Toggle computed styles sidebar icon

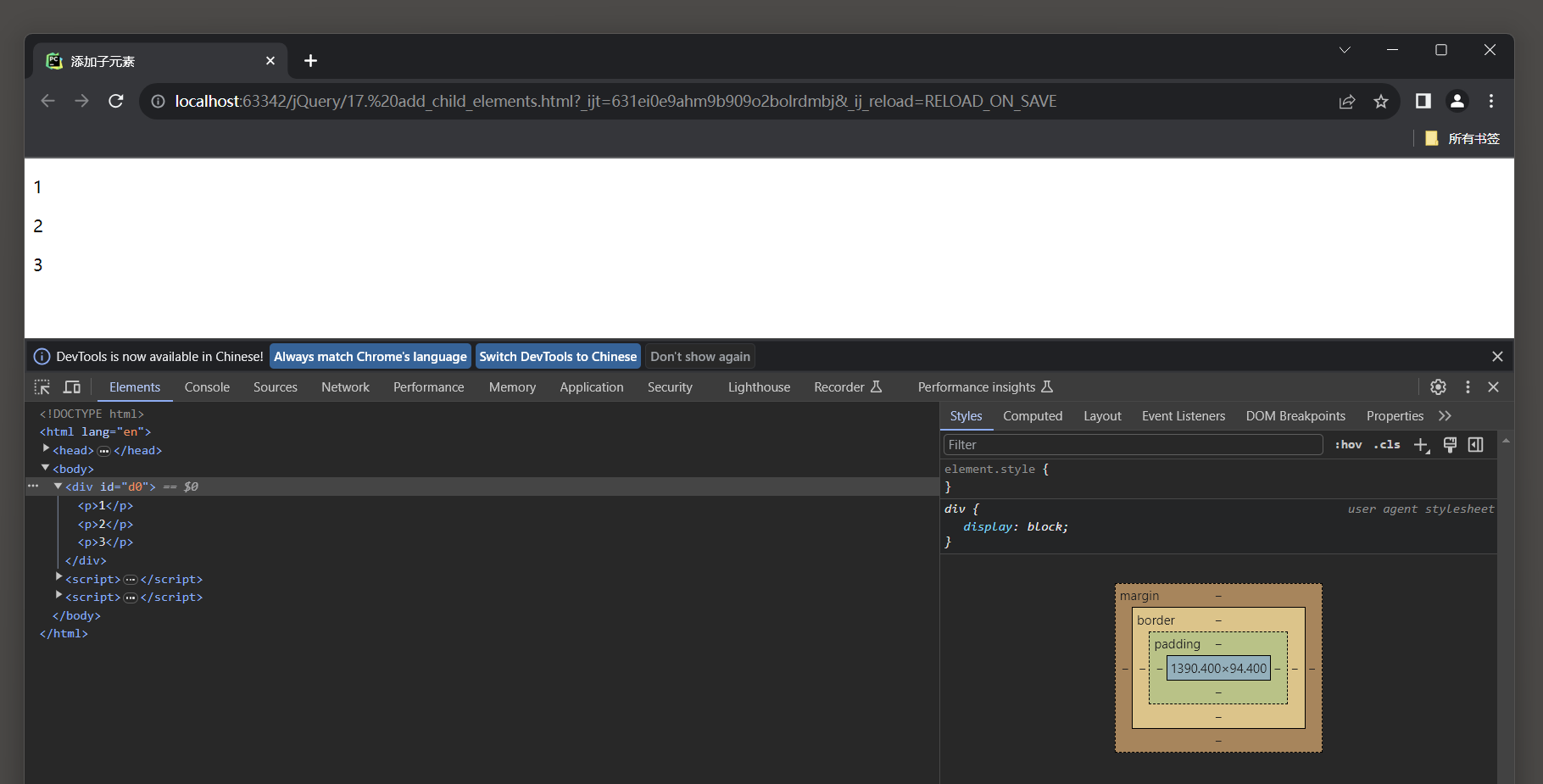click(1476, 445)
